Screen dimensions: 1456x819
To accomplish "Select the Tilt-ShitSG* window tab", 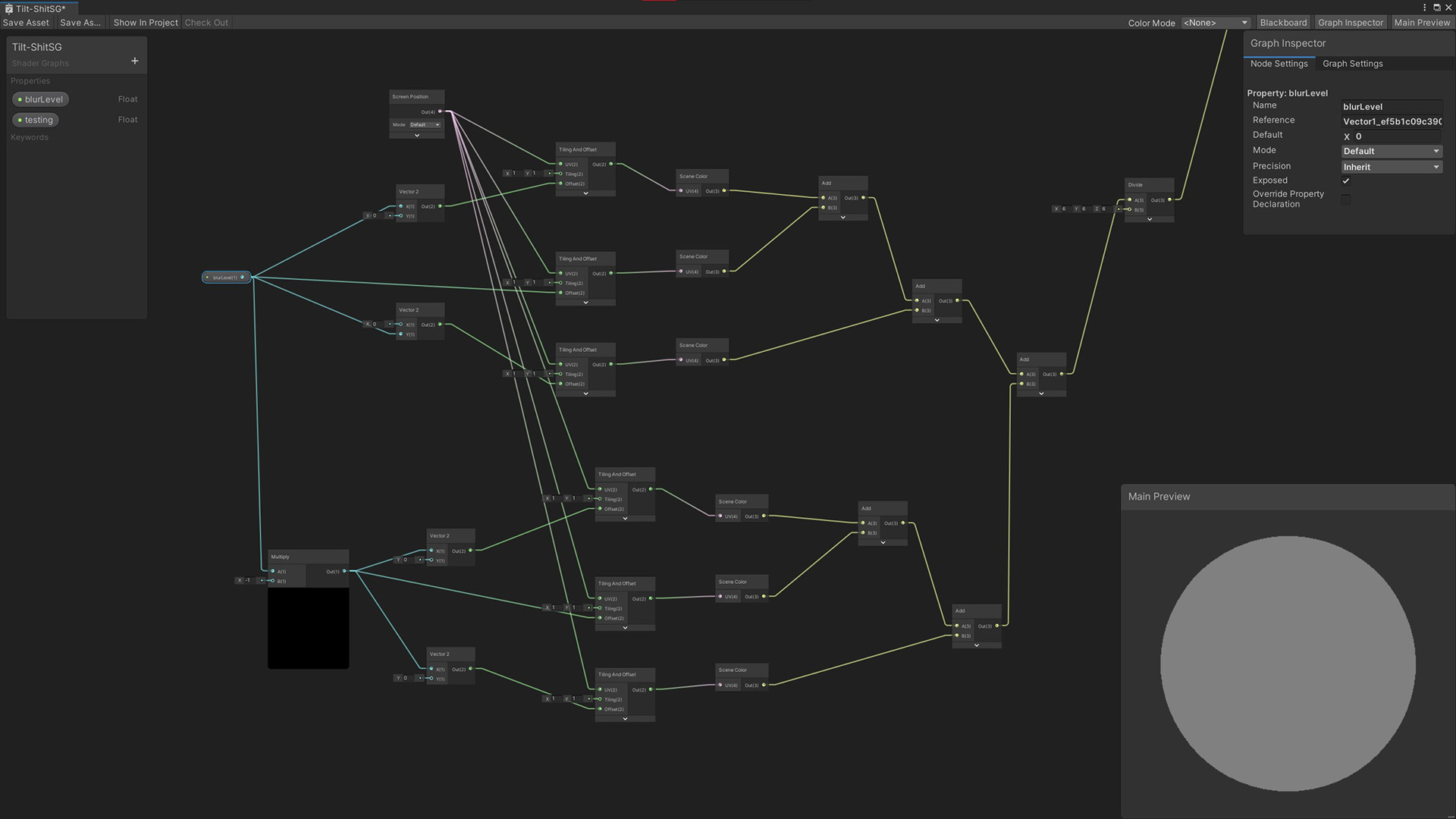I will pyautogui.click(x=39, y=8).
